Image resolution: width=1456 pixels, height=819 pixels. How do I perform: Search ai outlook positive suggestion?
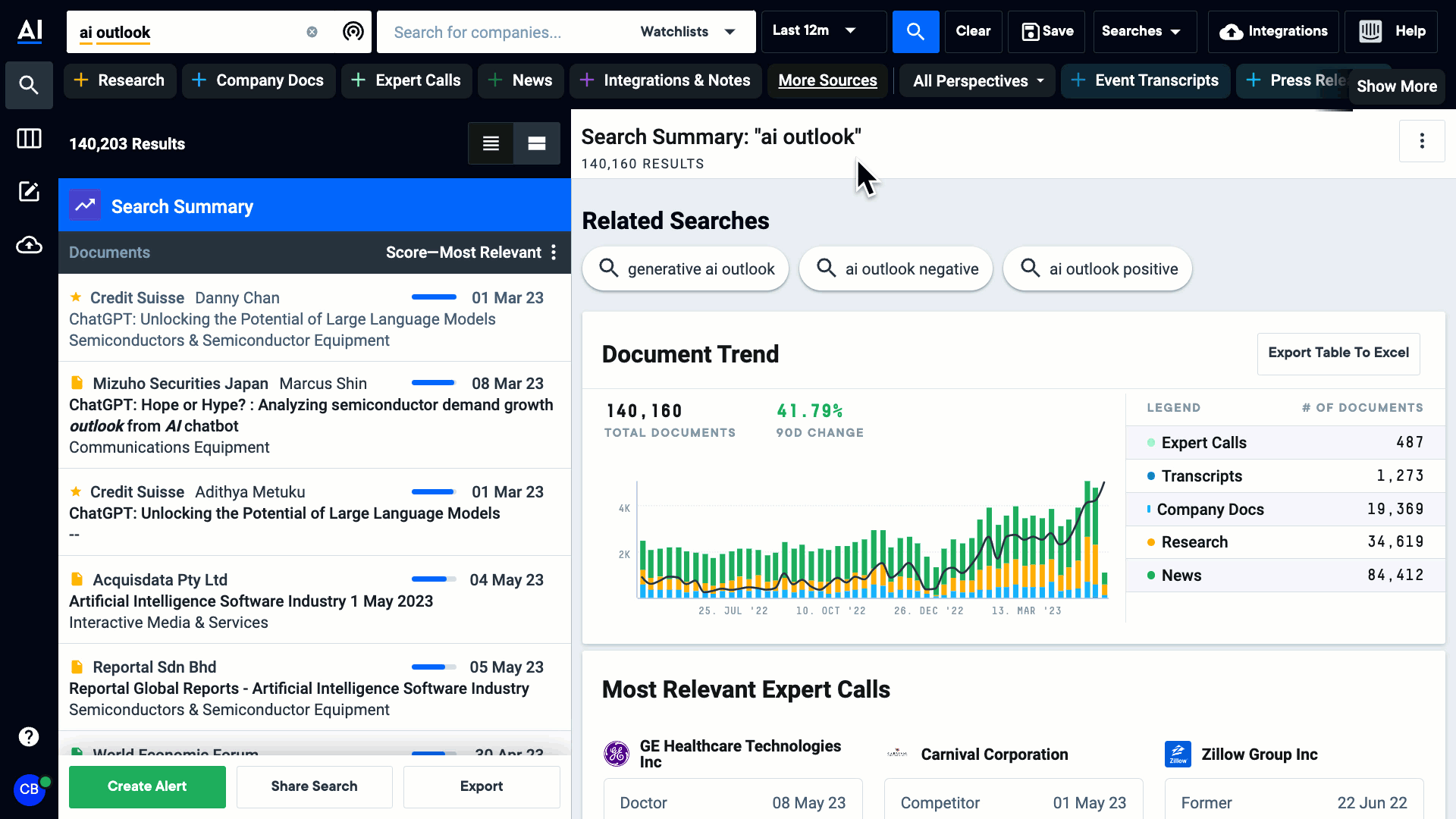(1097, 268)
